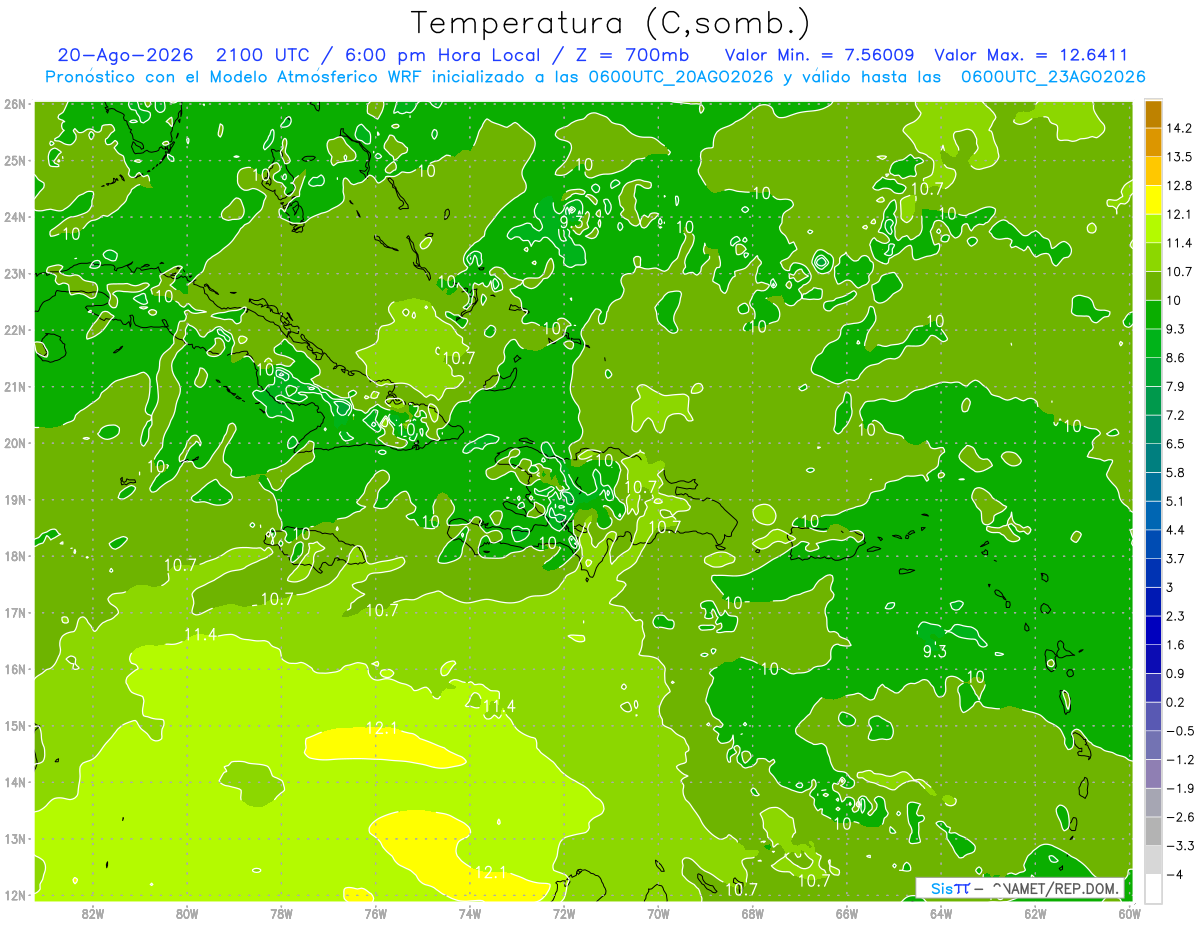Click the '-1.9' value on the color legend

[1180, 788]
